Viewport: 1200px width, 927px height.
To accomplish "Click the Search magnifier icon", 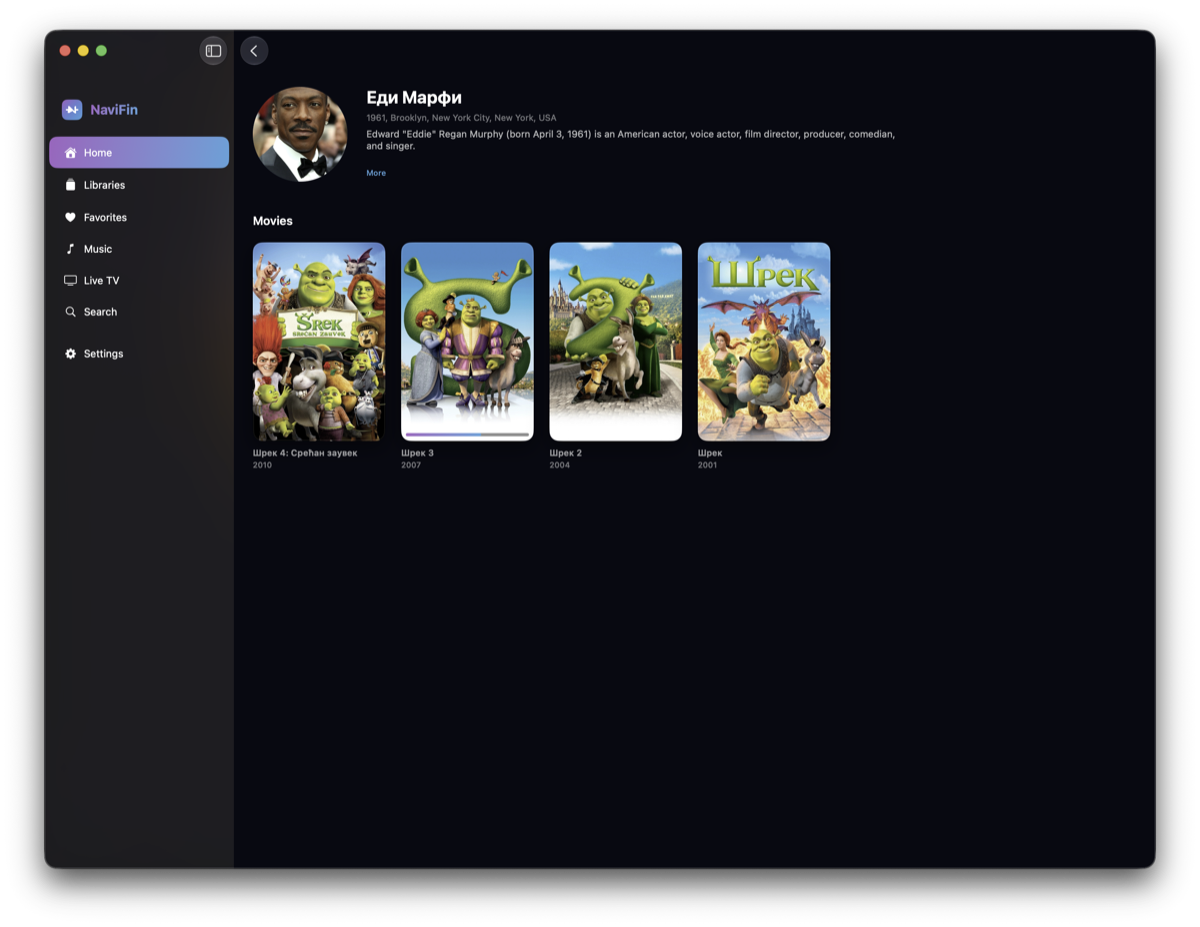I will point(71,312).
